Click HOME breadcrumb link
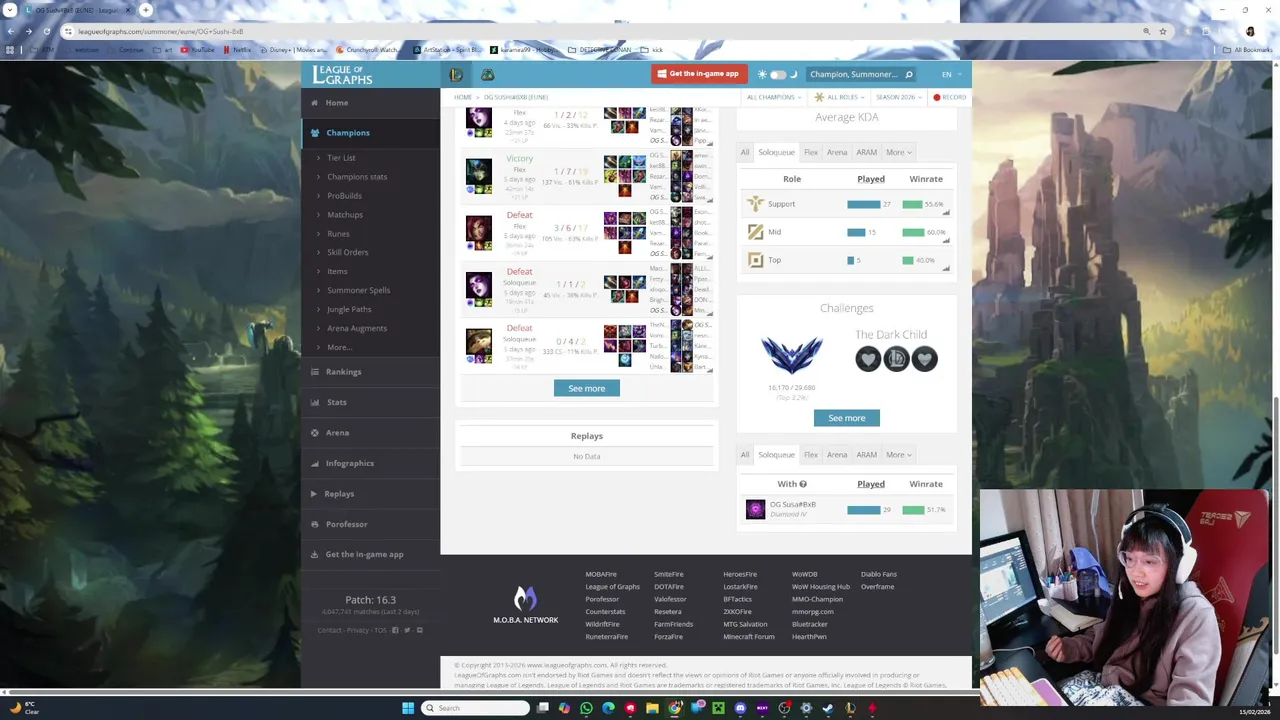Image resolution: width=1280 pixels, height=720 pixels. pos(463,98)
